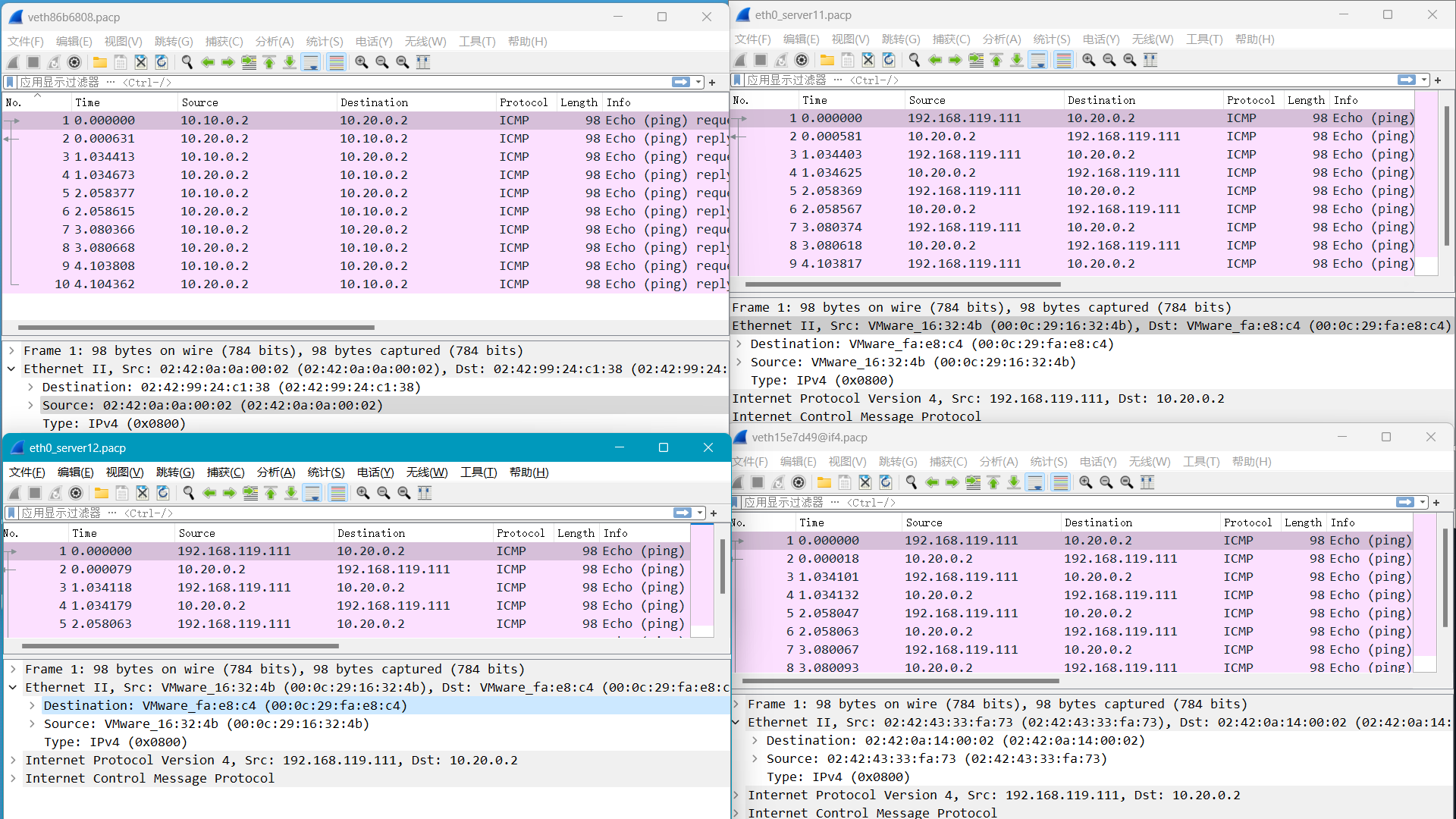Sort by Time column in veth86b6808.pacp
Screen dimensions: 1456x819
tap(124, 102)
